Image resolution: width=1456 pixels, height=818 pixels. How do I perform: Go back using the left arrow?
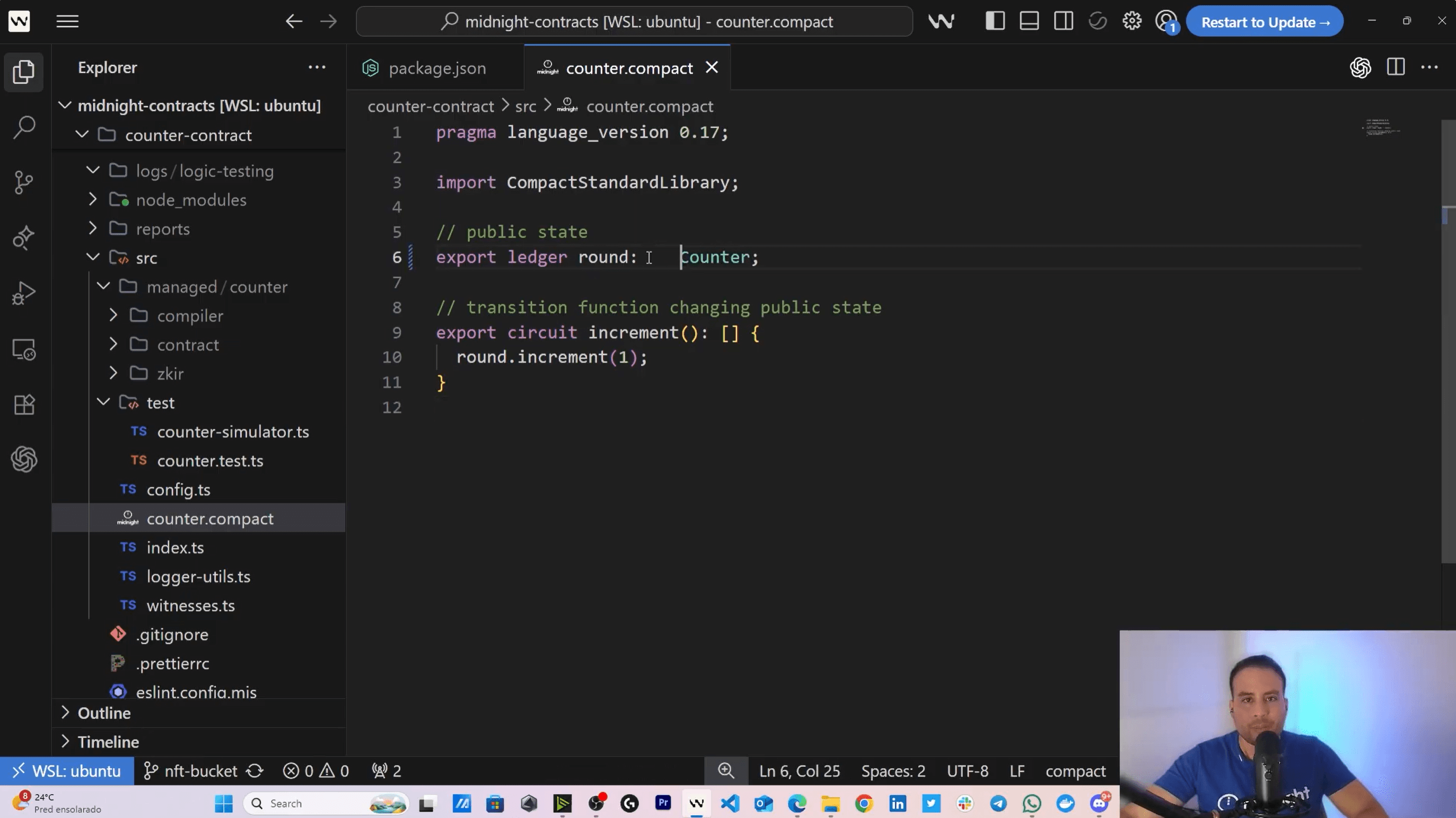click(294, 22)
